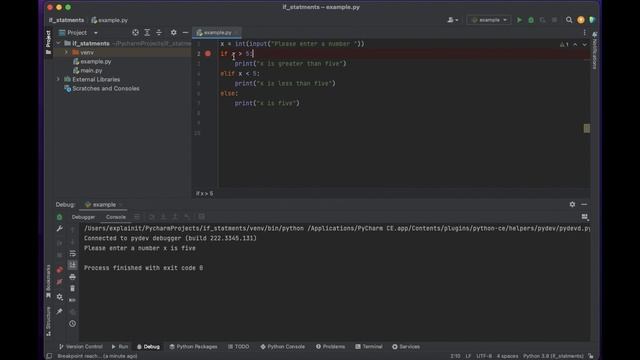
Task: Open Debug panel gear settings
Action: pos(572,204)
